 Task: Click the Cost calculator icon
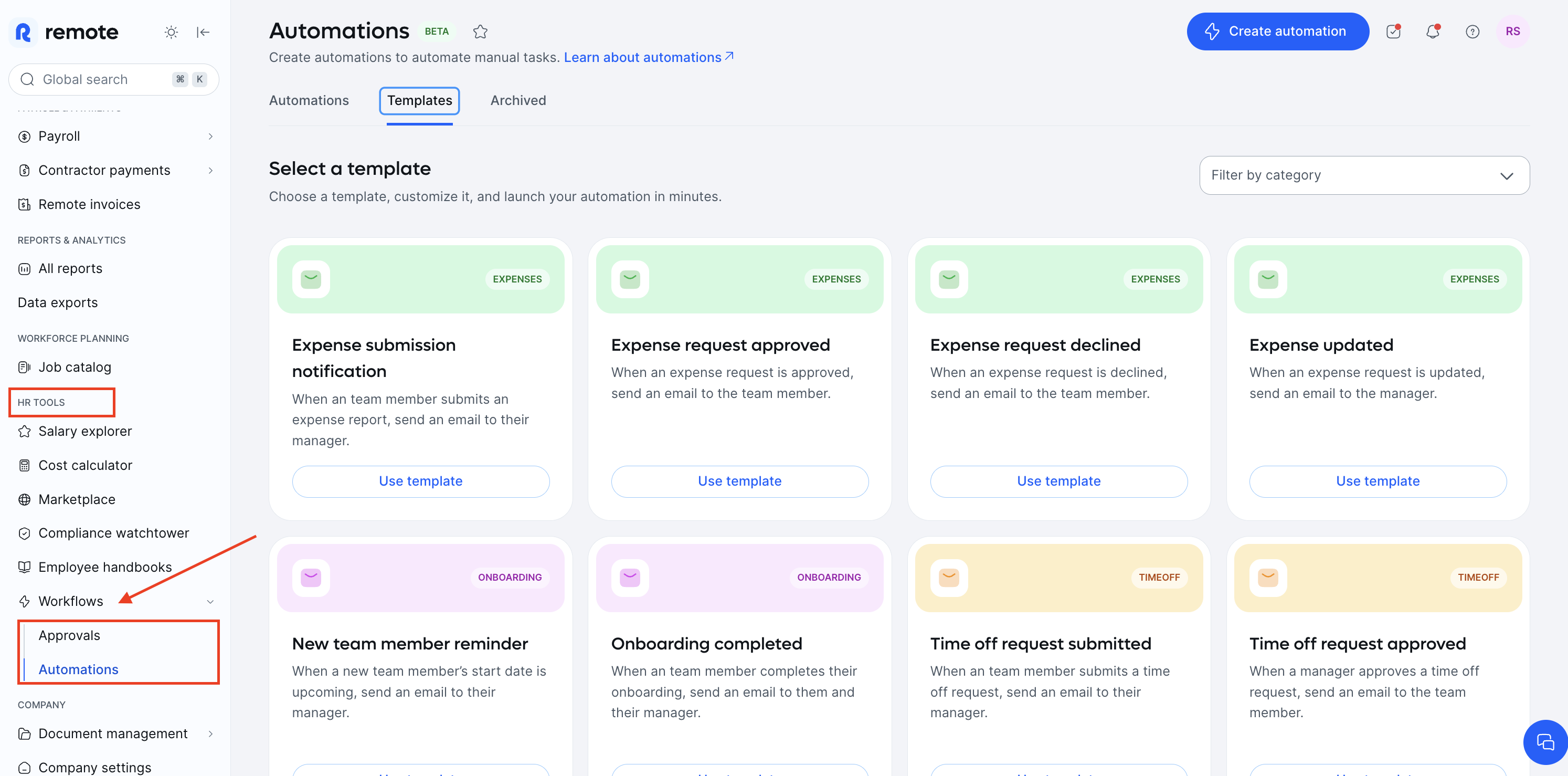coord(24,465)
